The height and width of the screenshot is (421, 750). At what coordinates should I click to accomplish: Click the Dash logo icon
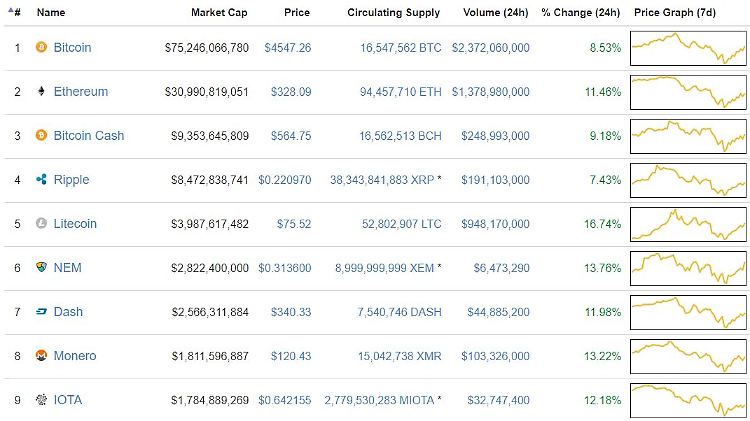(x=42, y=311)
